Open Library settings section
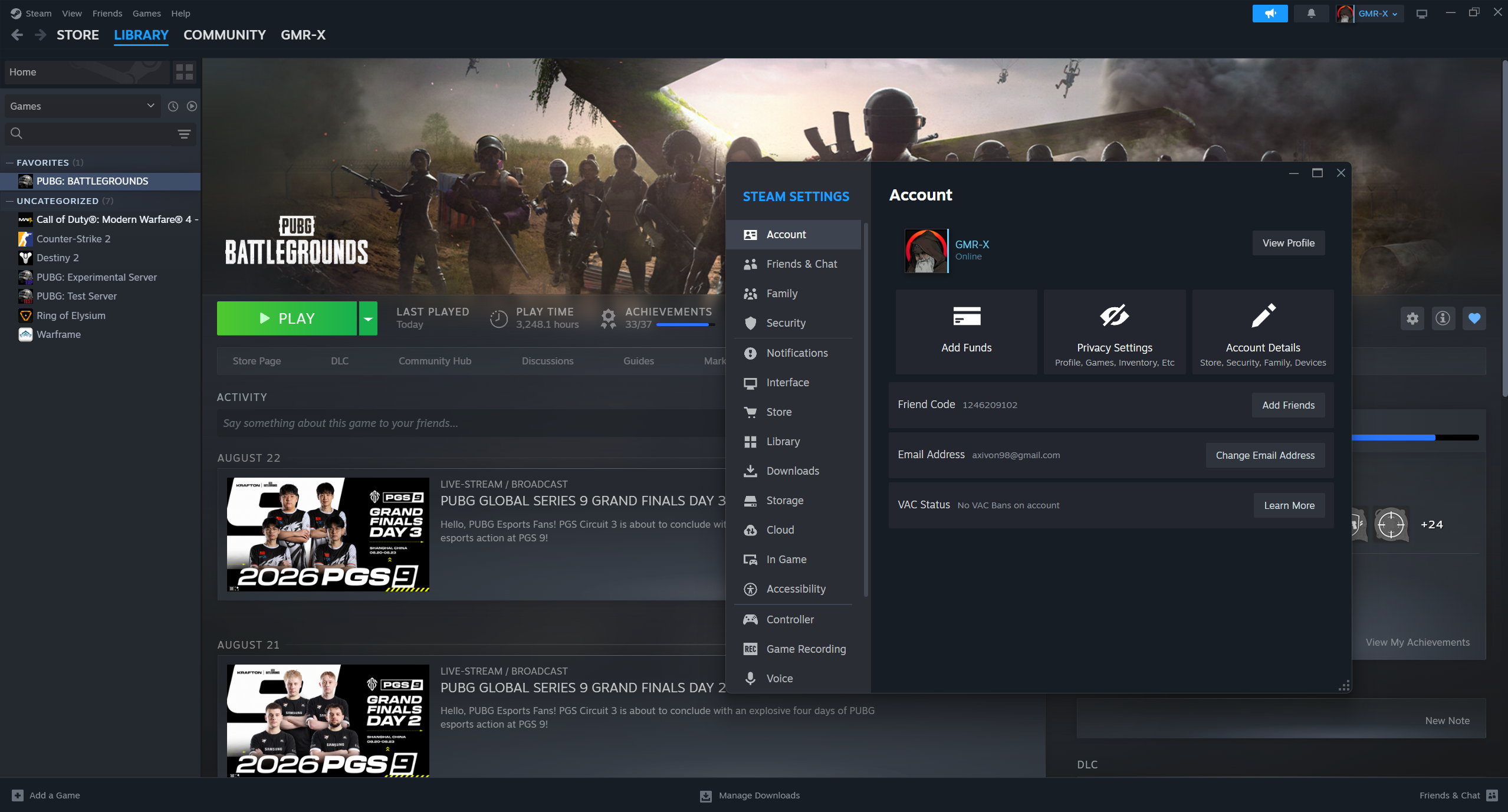Viewport: 1508px width, 812px height. click(x=794, y=442)
